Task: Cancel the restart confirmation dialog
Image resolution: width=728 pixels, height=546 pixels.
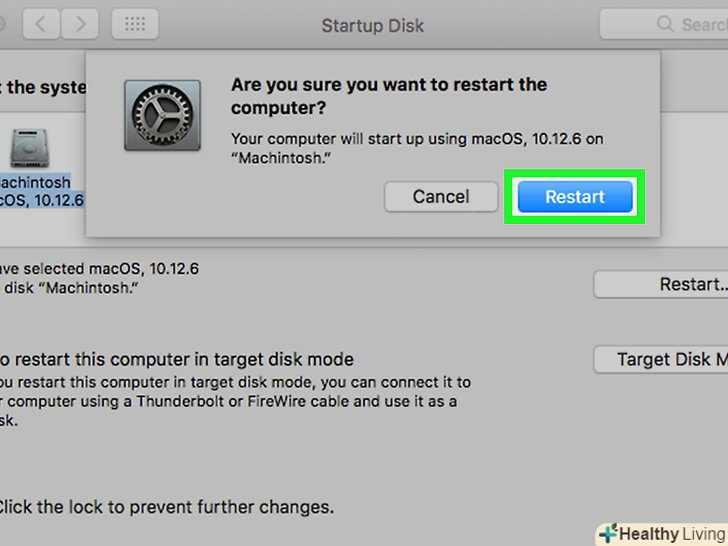Action: point(441,197)
